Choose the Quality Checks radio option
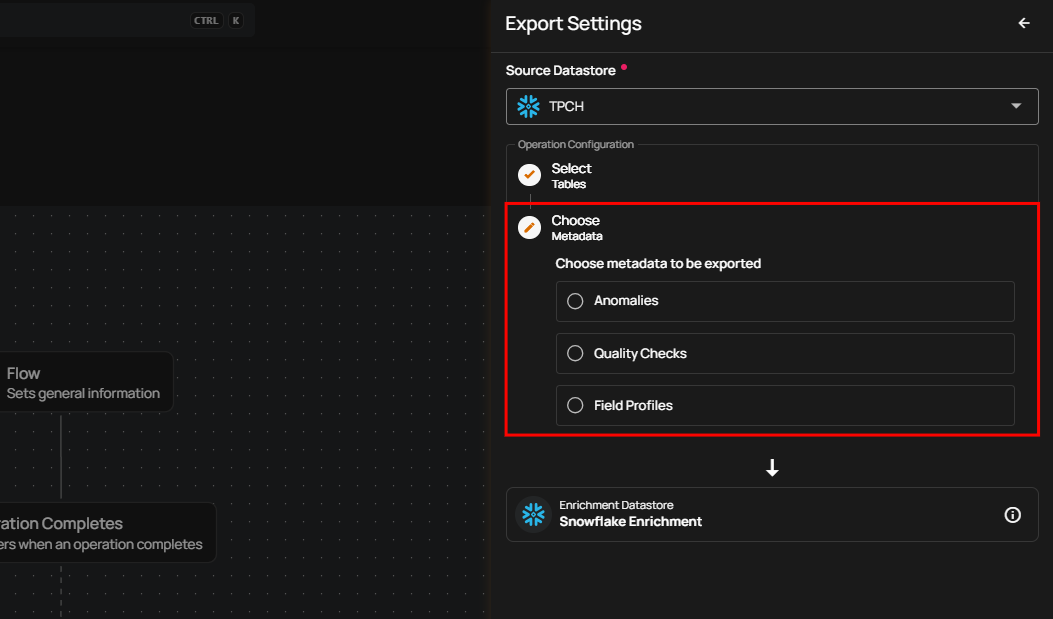This screenshot has width=1053, height=619. coord(575,353)
